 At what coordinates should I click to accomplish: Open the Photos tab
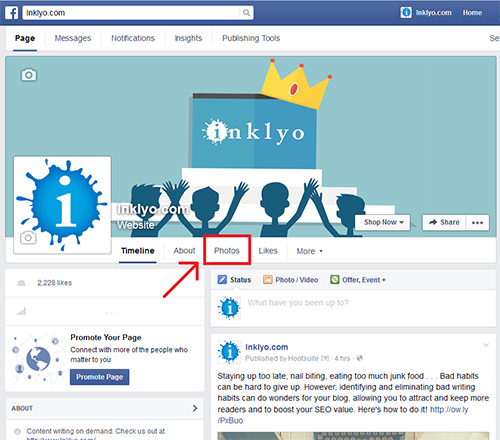(x=227, y=251)
